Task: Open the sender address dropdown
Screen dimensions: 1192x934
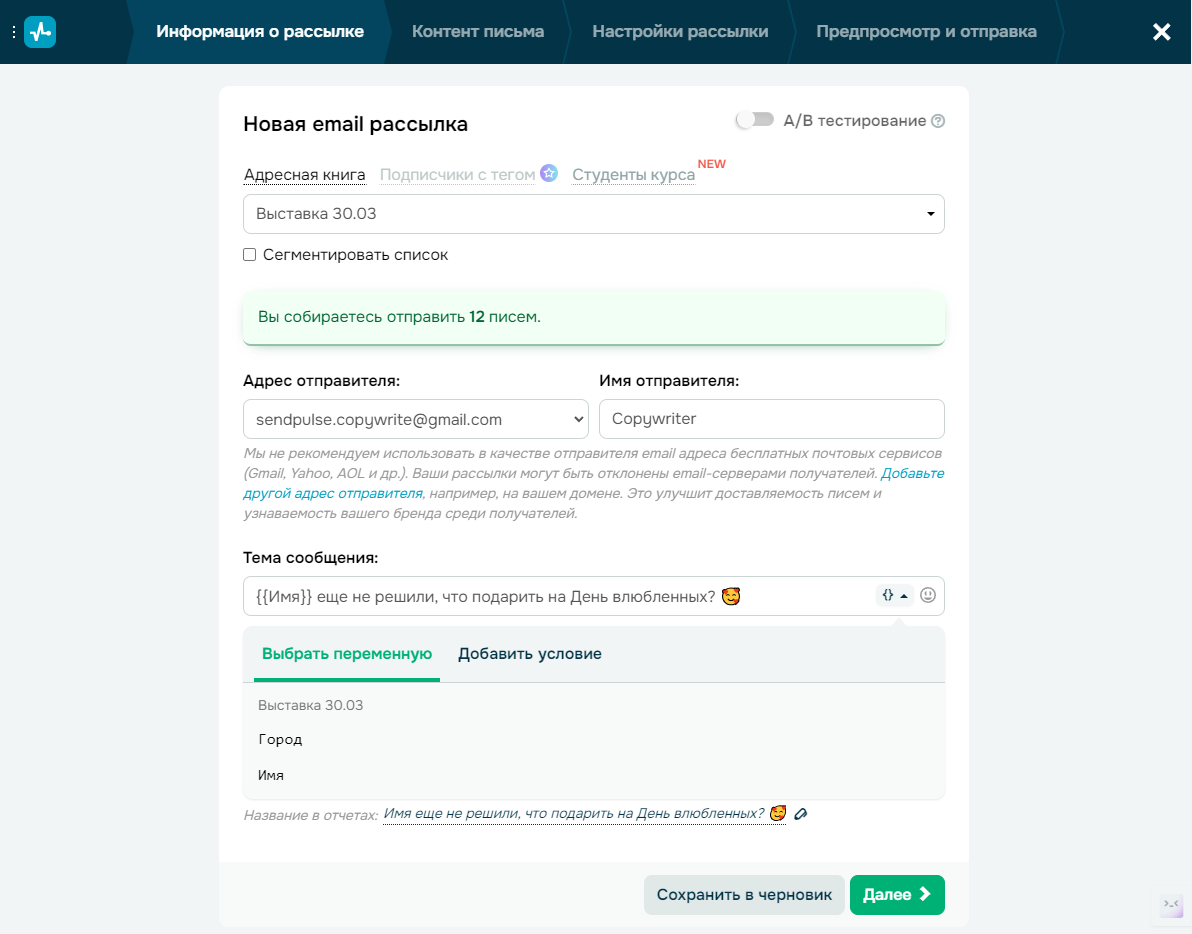Action: click(x=416, y=419)
